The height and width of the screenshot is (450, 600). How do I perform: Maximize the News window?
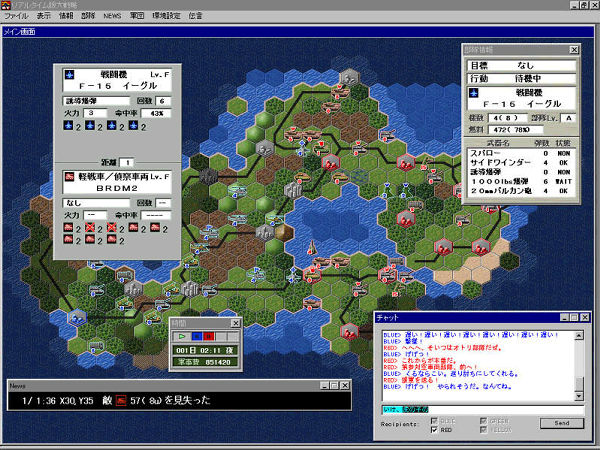334,385
